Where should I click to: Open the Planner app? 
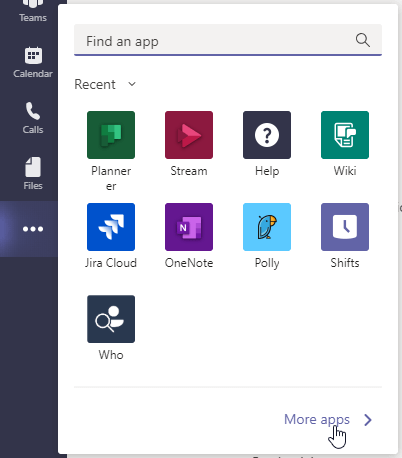(111, 135)
